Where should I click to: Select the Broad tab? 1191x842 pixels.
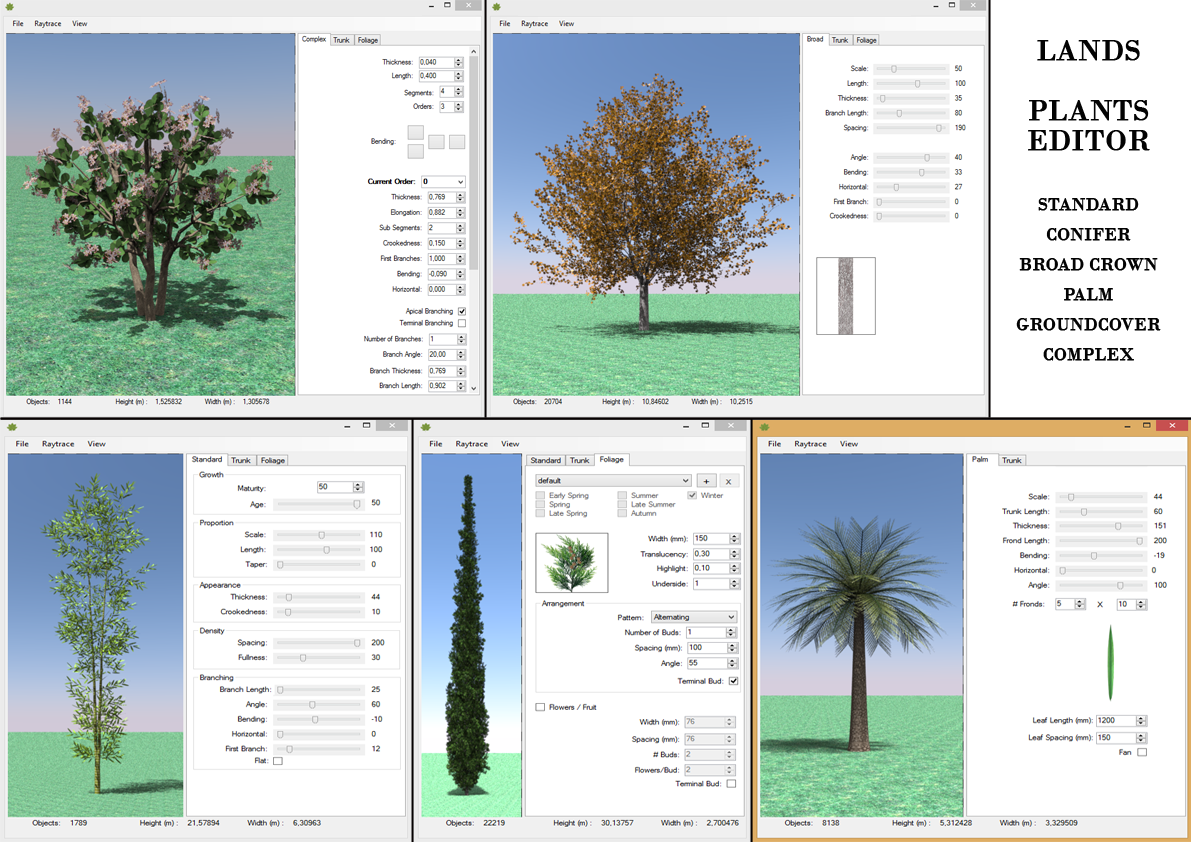[x=815, y=39]
